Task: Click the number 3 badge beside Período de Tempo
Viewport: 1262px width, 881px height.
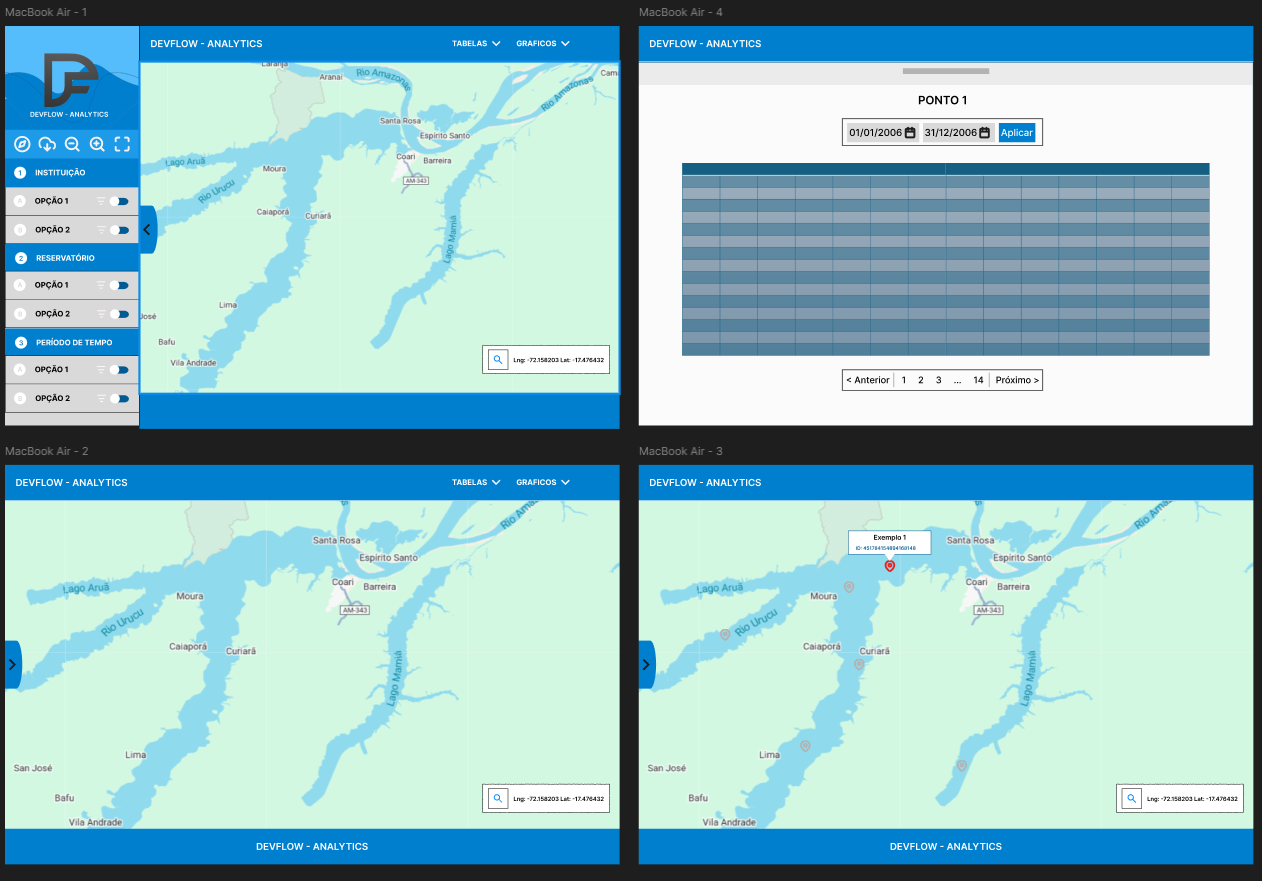Action: coord(21,342)
